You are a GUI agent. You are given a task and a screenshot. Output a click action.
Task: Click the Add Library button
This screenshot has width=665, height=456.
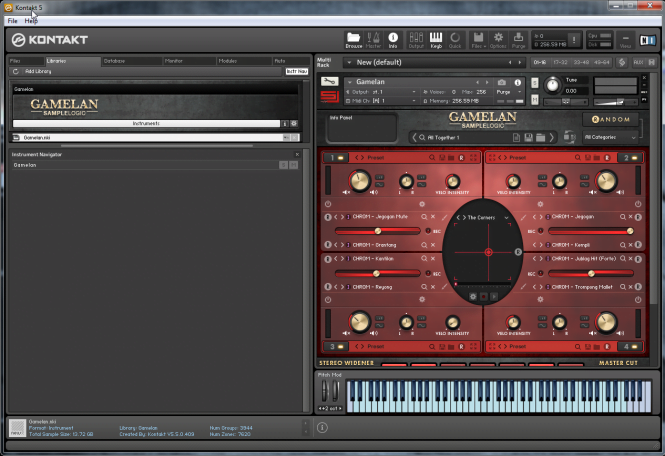click(x=38, y=71)
